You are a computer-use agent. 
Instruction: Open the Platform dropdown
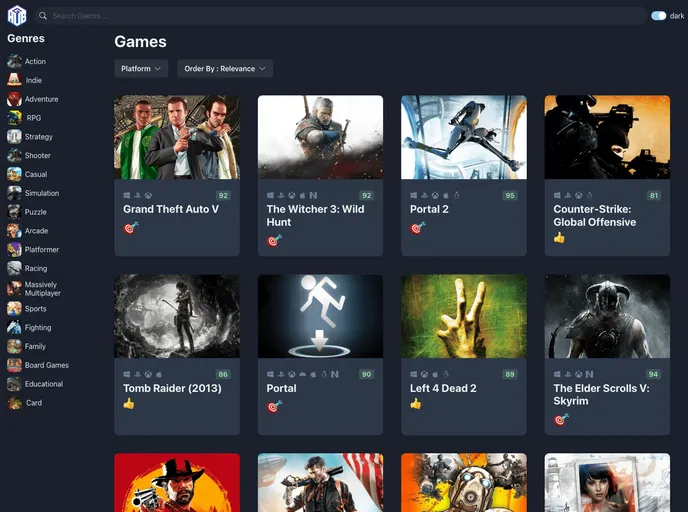pyautogui.click(x=141, y=68)
